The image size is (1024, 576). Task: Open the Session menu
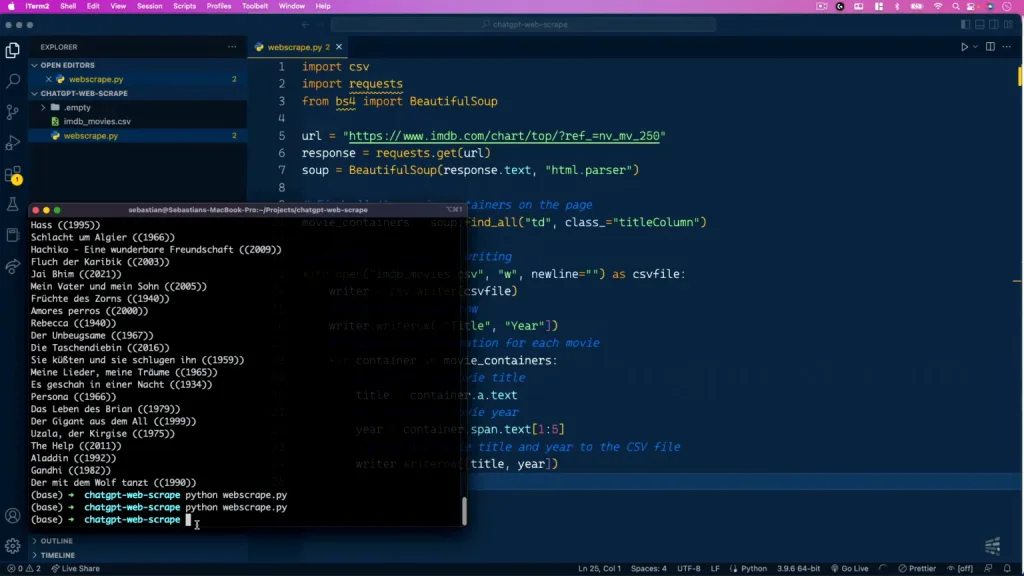point(150,6)
